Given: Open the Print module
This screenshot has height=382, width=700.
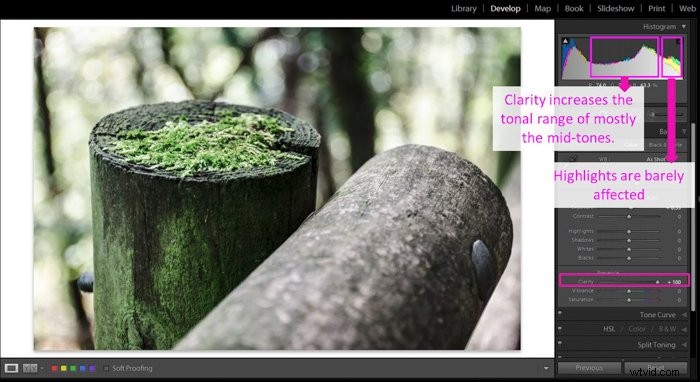Looking at the screenshot, I should [x=656, y=8].
